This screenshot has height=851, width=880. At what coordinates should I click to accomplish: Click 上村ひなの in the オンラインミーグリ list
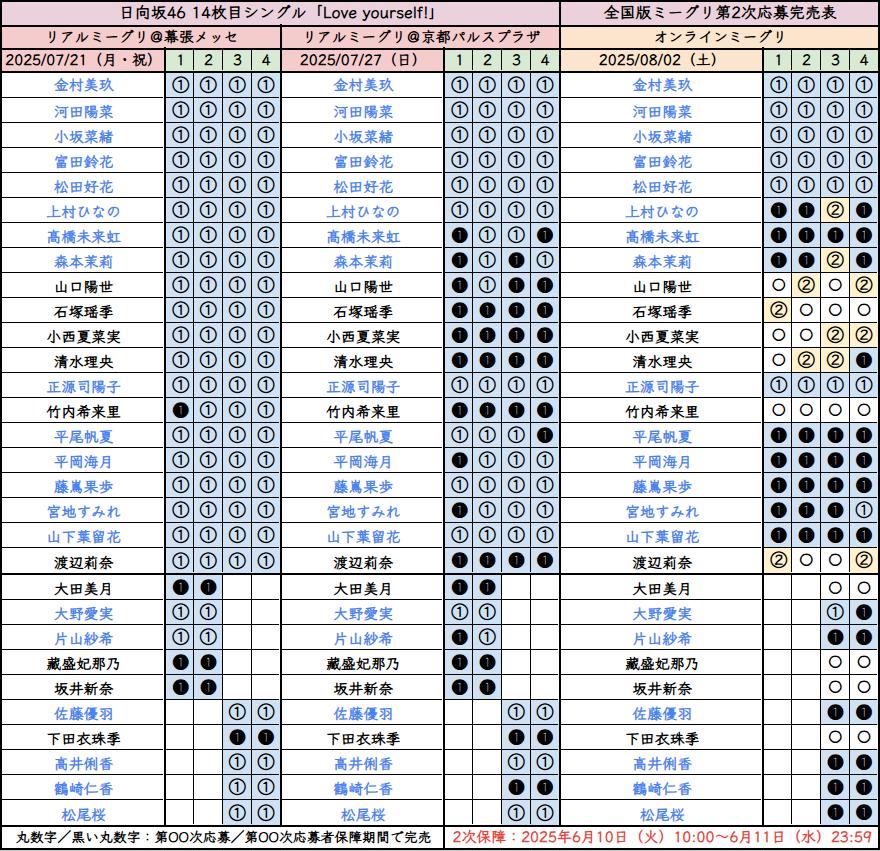662,212
